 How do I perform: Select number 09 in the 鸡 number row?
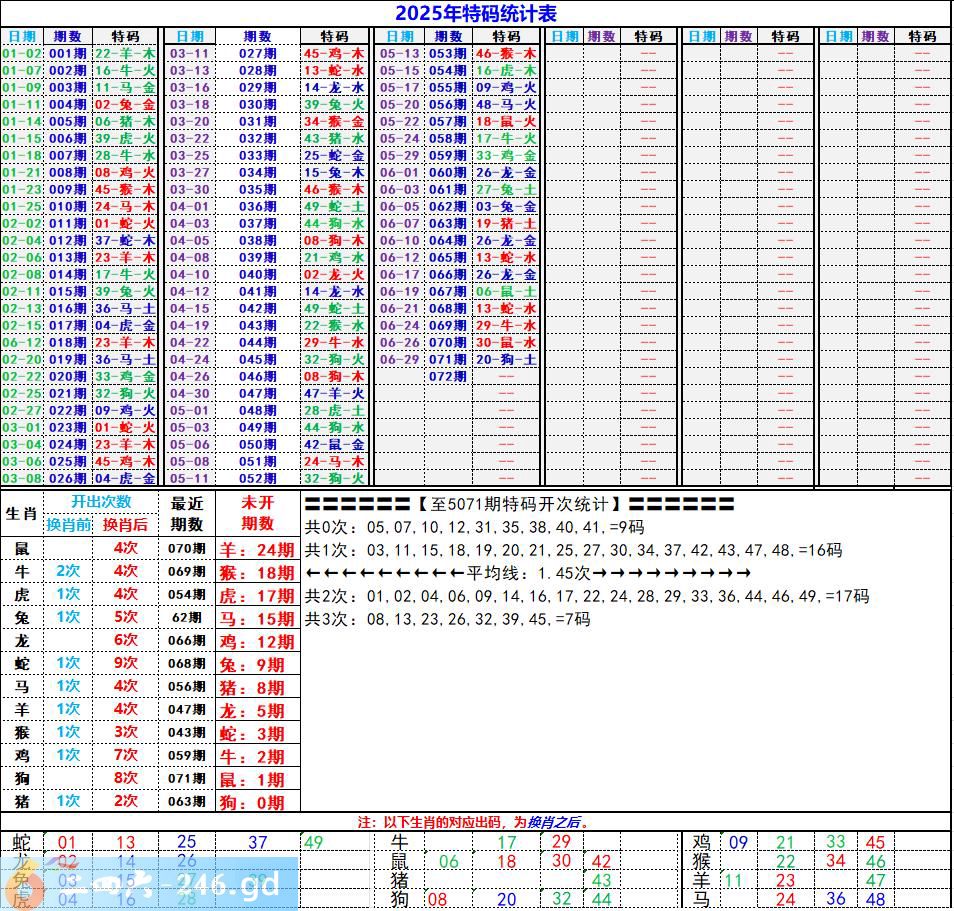pyautogui.click(x=738, y=842)
